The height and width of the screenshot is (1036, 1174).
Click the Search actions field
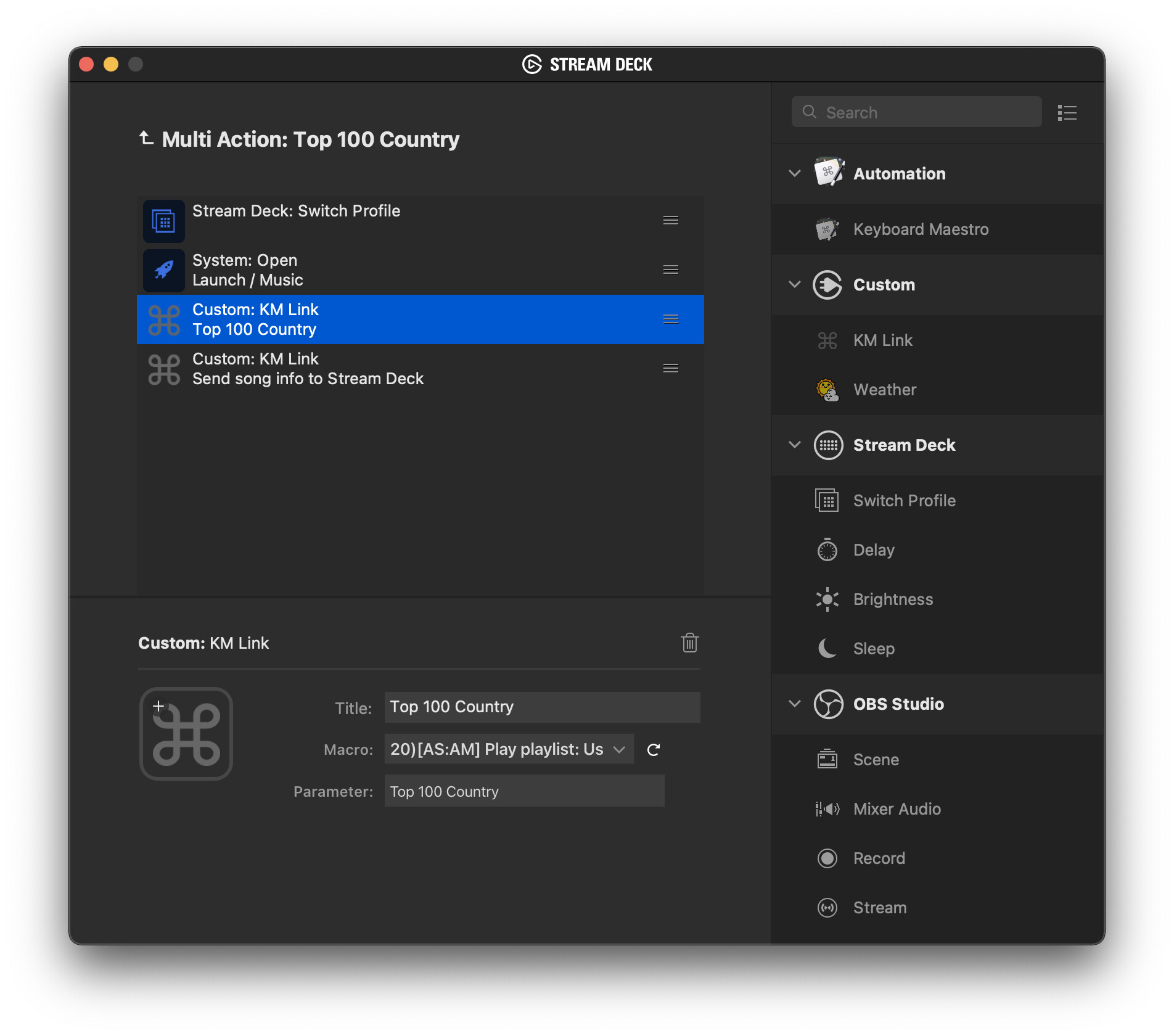[916, 112]
